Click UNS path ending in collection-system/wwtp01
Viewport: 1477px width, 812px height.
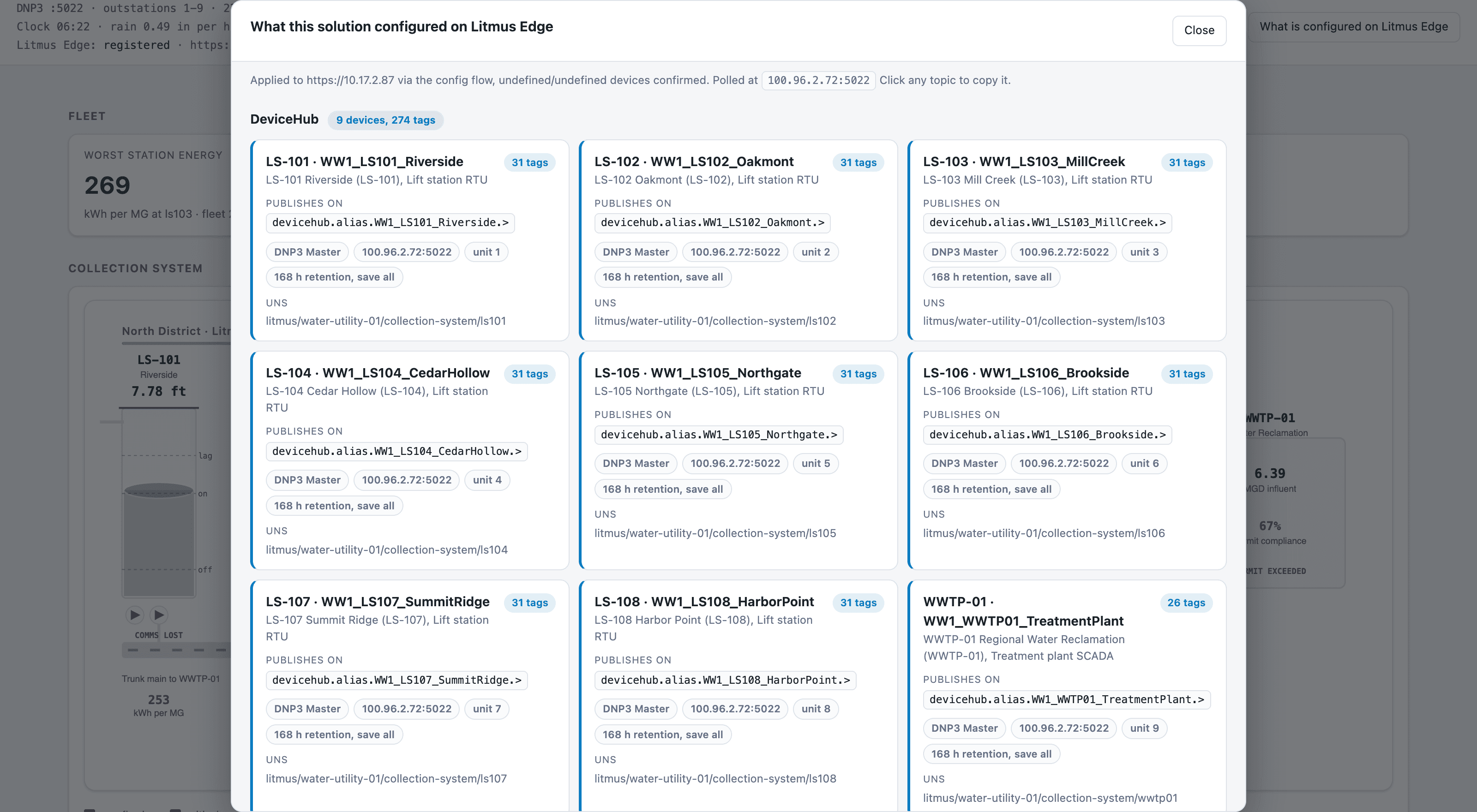pyautogui.click(x=1050, y=798)
